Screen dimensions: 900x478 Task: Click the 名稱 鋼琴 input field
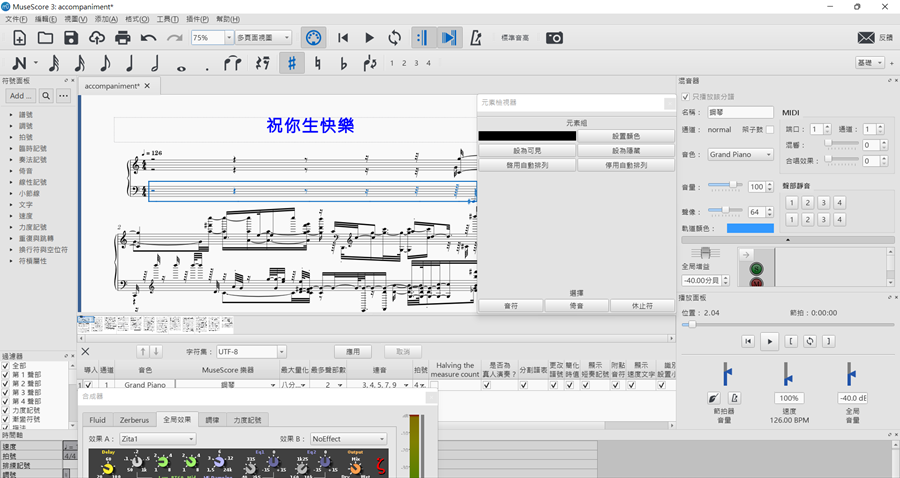(x=740, y=112)
